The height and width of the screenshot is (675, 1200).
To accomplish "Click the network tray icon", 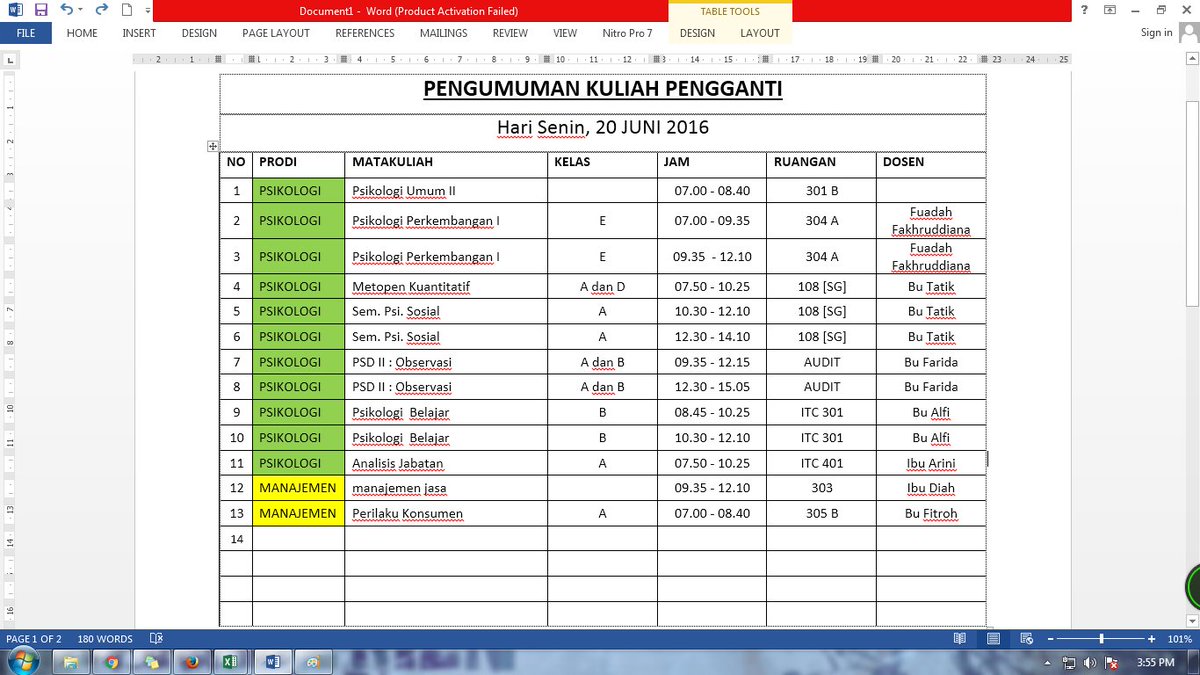I will 1069,663.
